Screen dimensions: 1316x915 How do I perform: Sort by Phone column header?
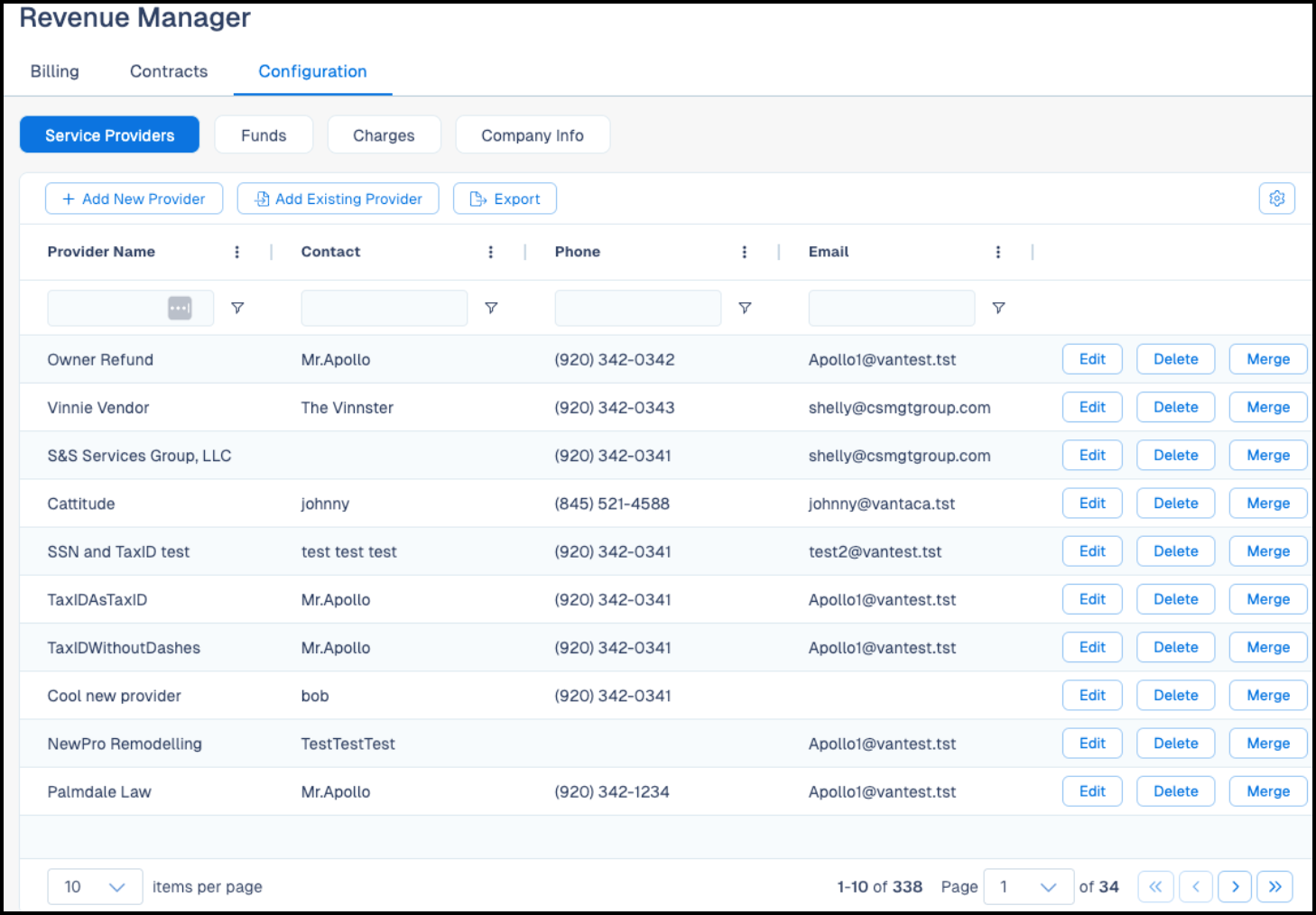[578, 252]
